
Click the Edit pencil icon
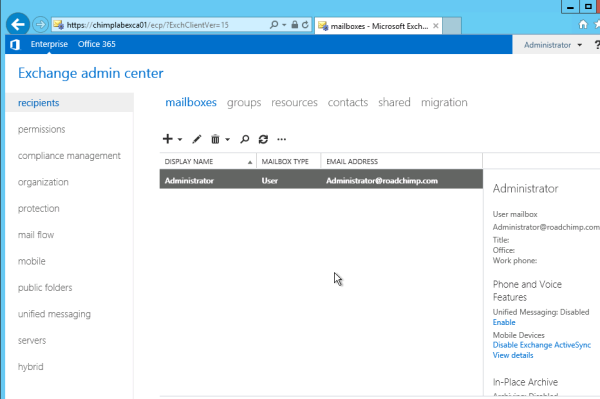(x=197, y=139)
